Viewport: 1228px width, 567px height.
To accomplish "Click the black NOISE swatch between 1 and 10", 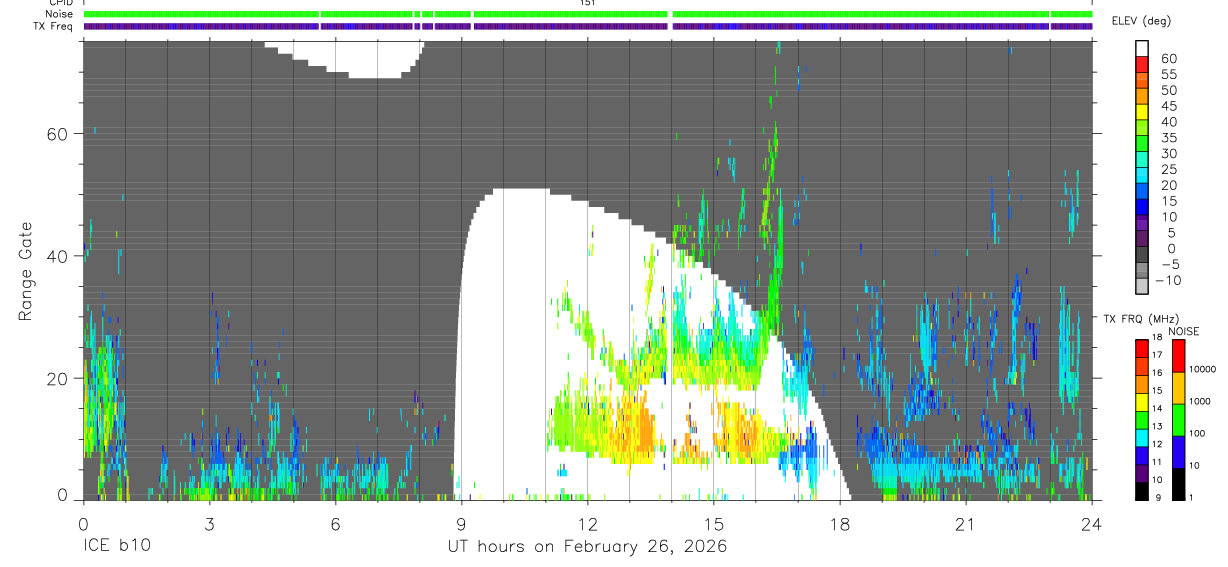I will tap(1178, 484).
